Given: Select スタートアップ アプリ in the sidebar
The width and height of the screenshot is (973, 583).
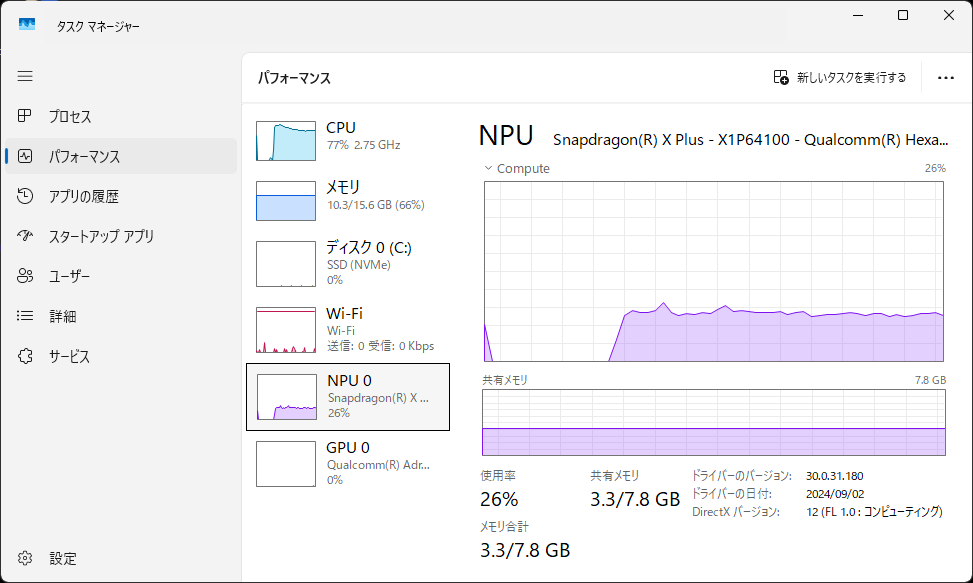Looking at the screenshot, I should coord(25,236).
